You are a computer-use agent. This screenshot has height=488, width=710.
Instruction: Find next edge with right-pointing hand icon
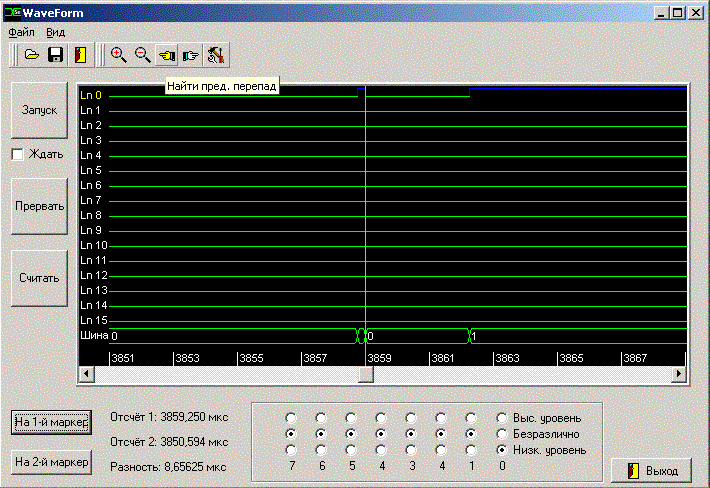[x=191, y=55]
